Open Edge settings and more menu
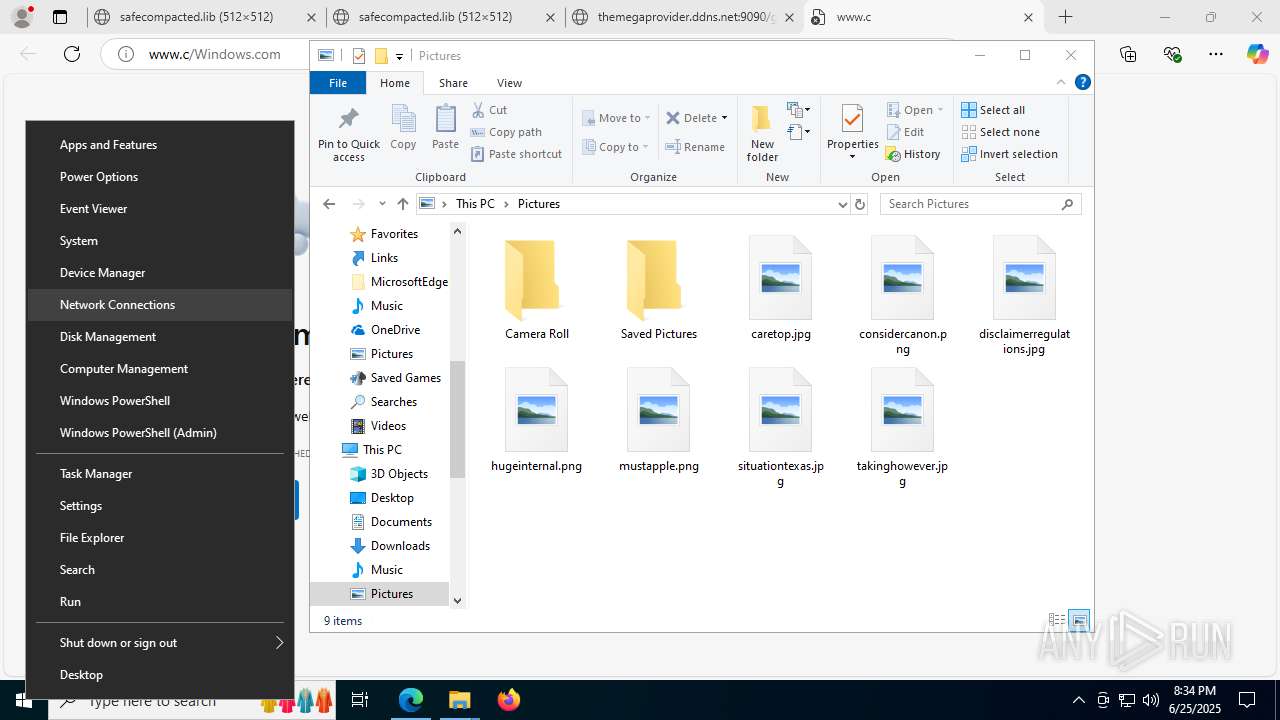The image size is (1280, 720). (x=1216, y=54)
